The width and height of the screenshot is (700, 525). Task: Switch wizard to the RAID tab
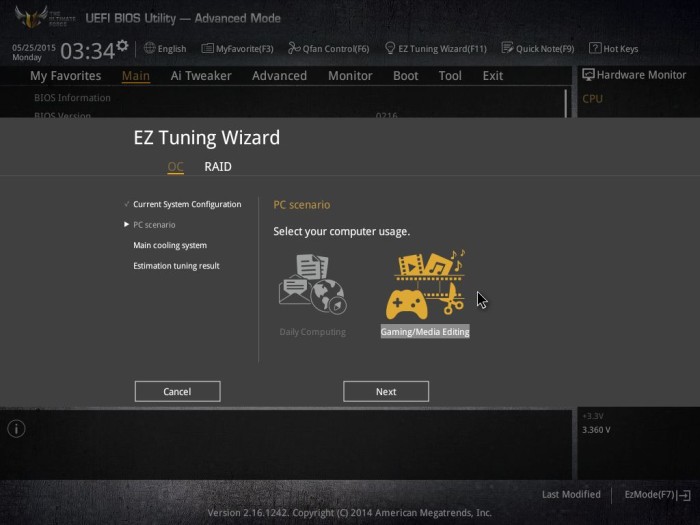pos(218,167)
